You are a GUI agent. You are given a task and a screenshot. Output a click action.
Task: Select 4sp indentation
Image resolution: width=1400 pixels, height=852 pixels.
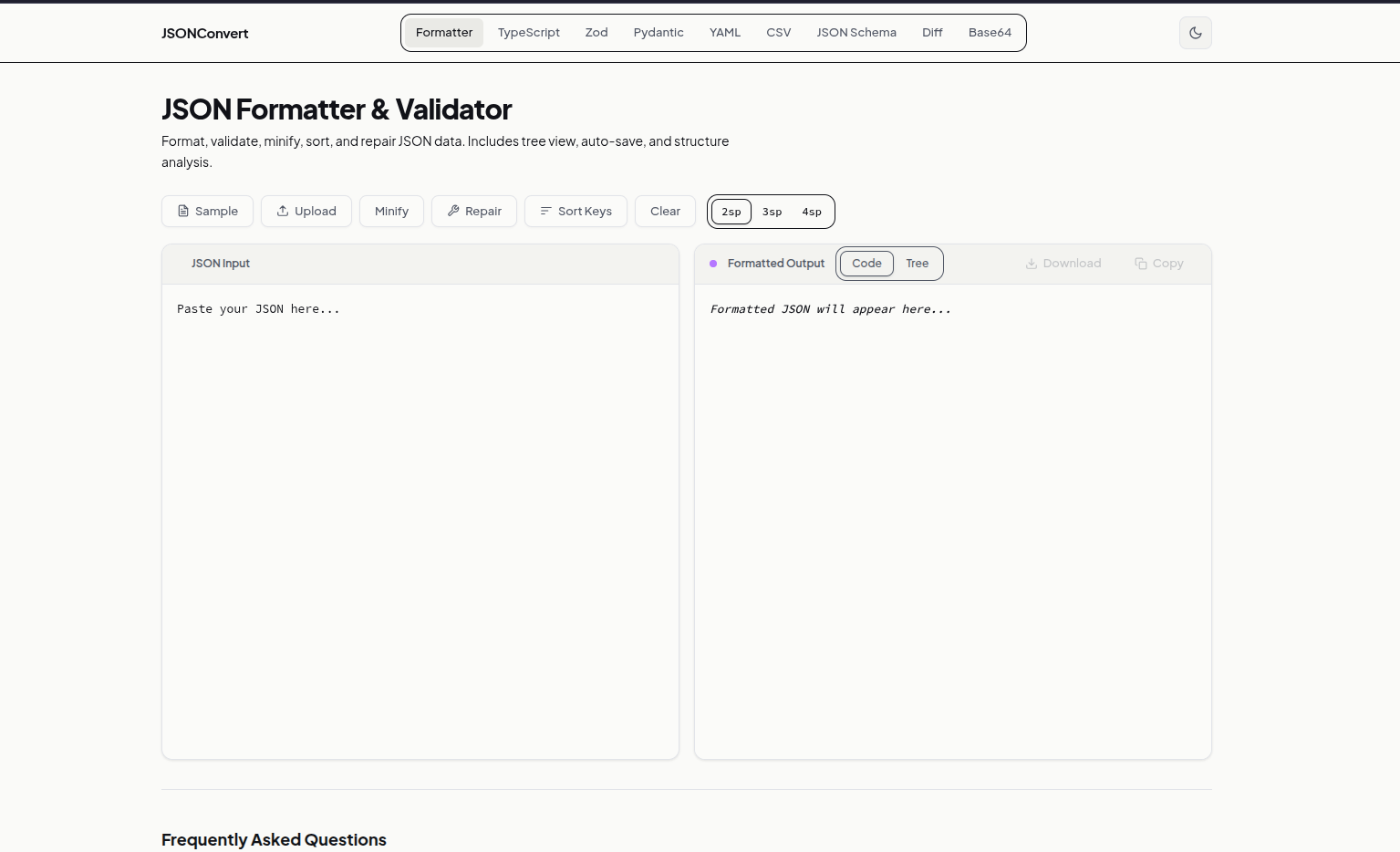812,211
